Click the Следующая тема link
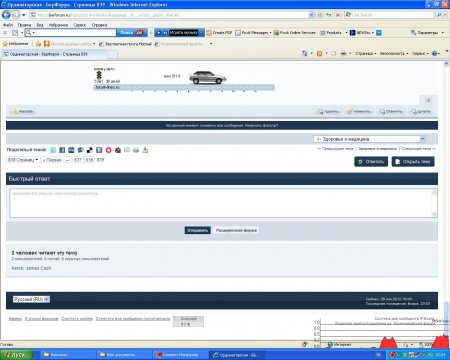 (419, 149)
